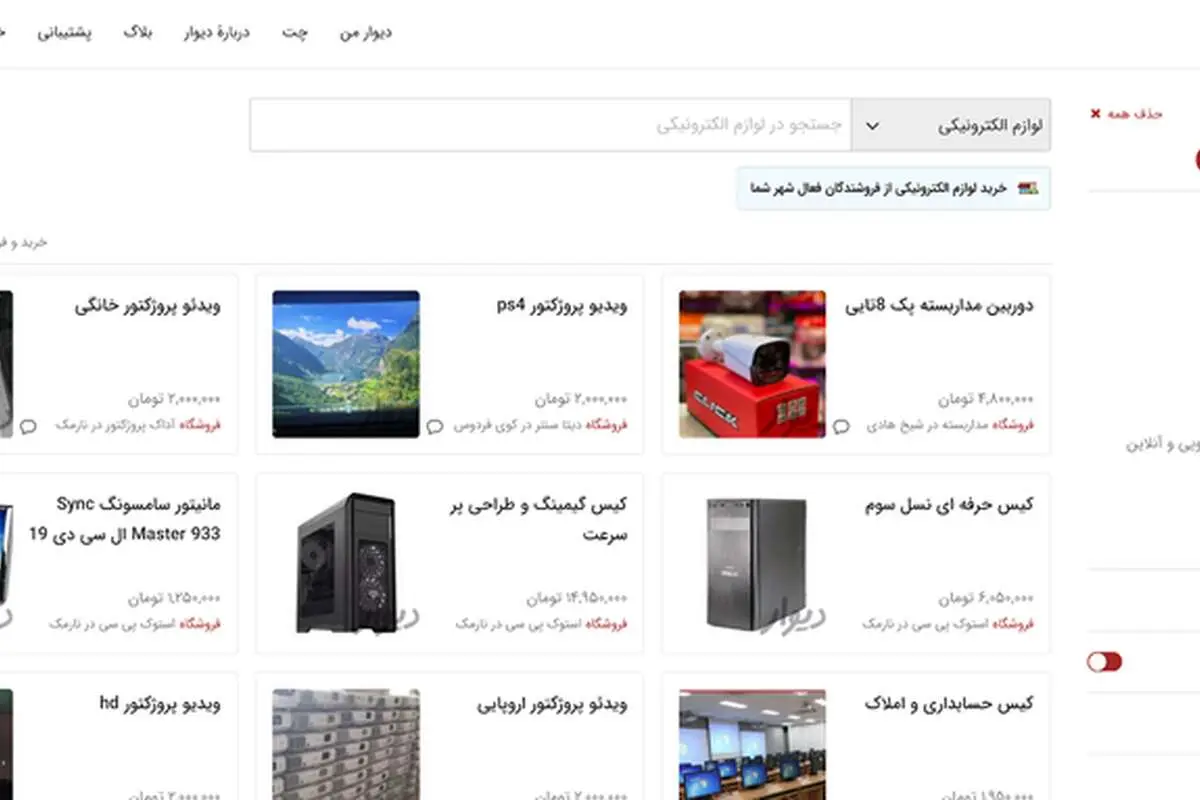1200x800 pixels.
Task: Click the خرید لوازم الکترونیکی sellers banner
Action: [894, 188]
